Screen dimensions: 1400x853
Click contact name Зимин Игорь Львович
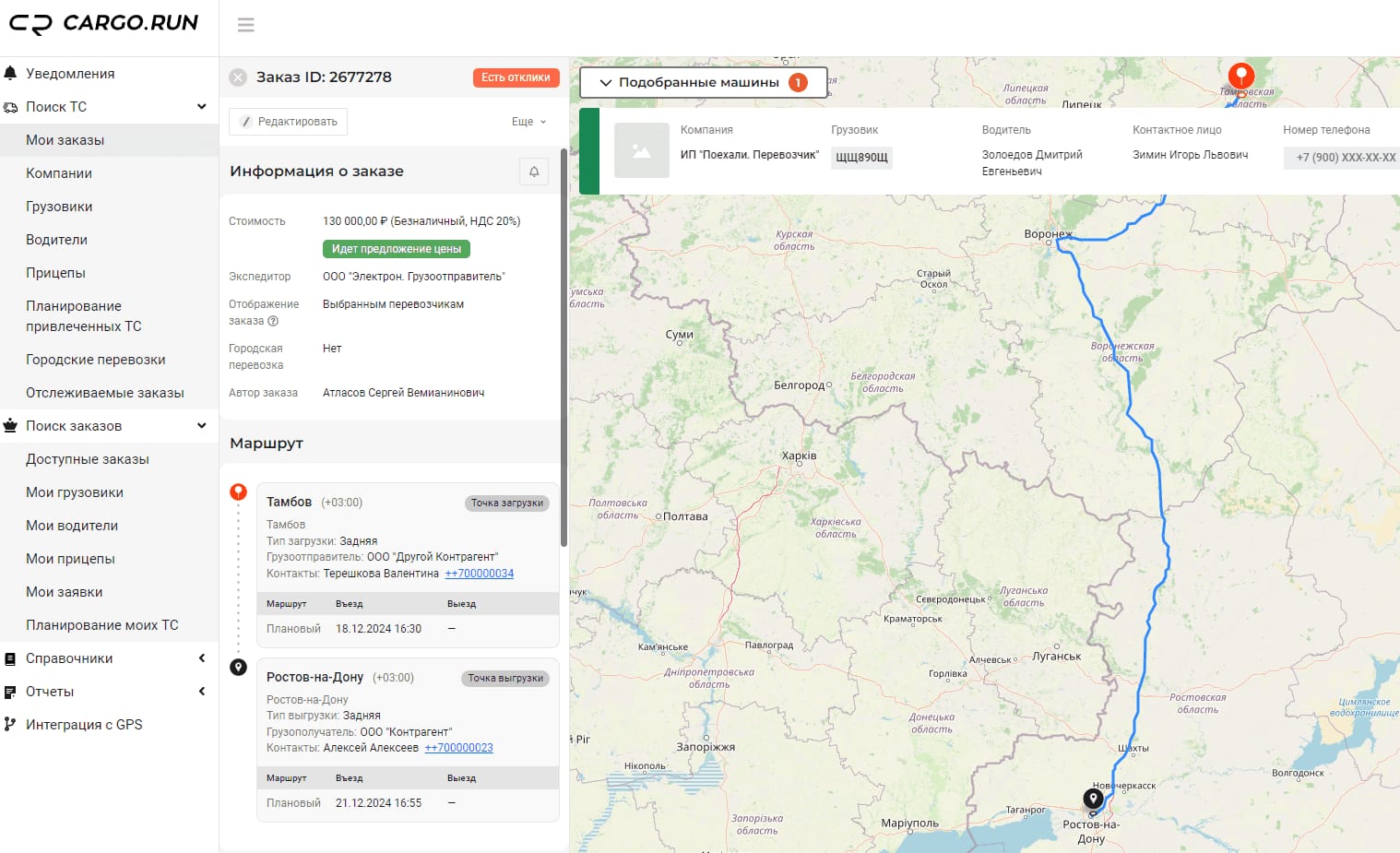click(1190, 155)
